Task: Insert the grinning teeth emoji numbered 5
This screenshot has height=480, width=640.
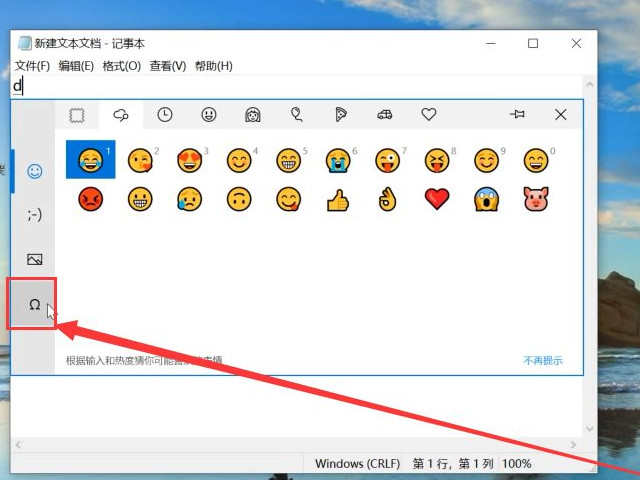Action: coord(289,160)
